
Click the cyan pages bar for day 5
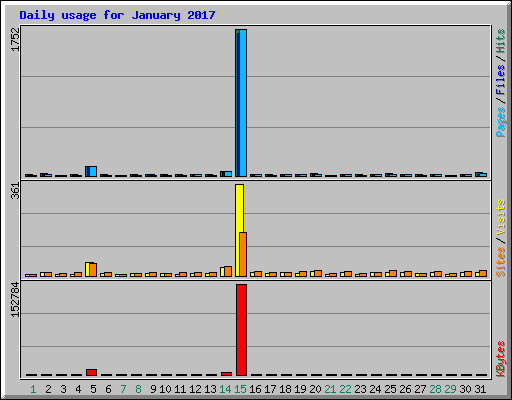click(x=93, y=171)
